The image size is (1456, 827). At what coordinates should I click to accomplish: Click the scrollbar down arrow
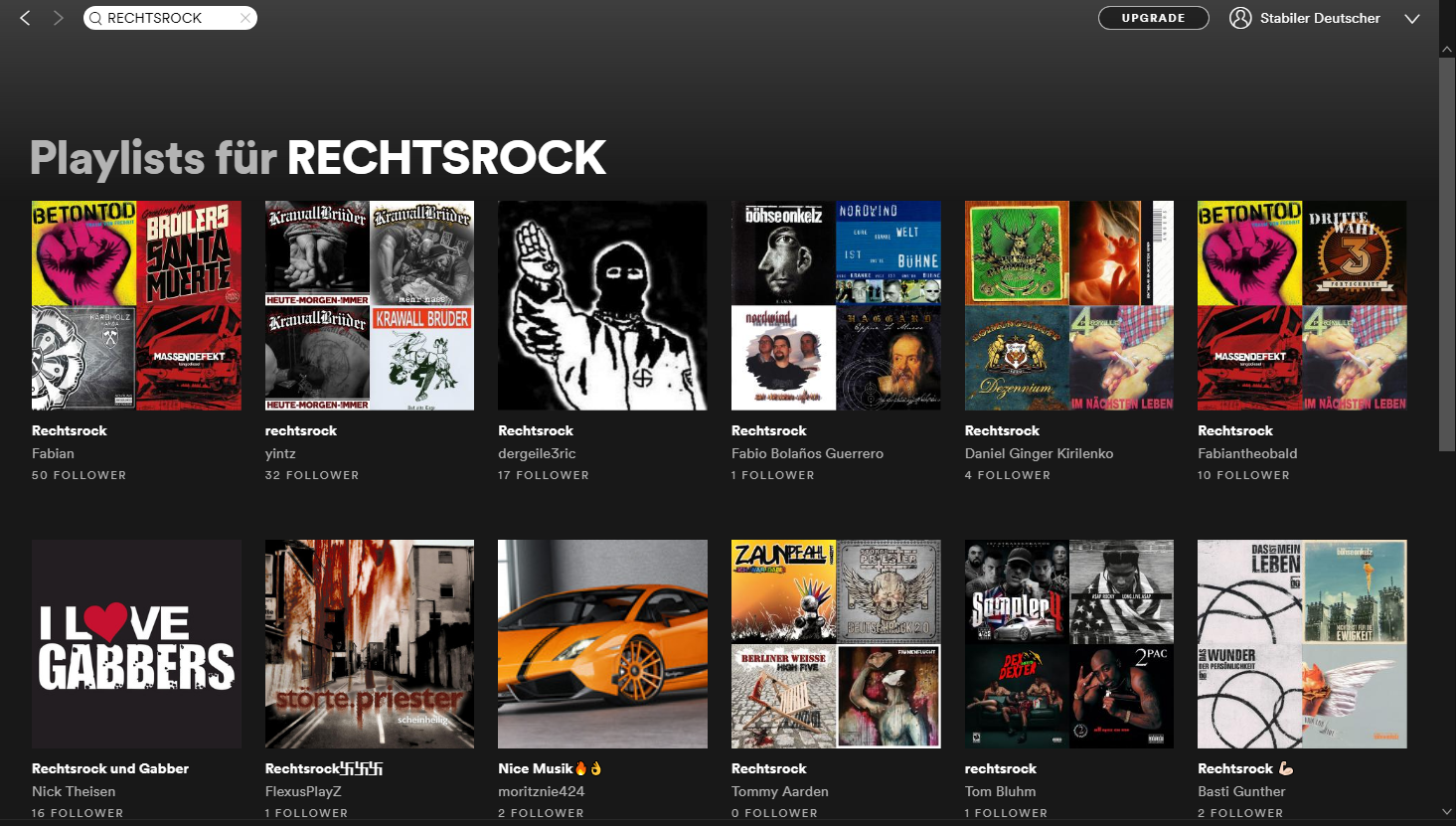point(1447,812)
